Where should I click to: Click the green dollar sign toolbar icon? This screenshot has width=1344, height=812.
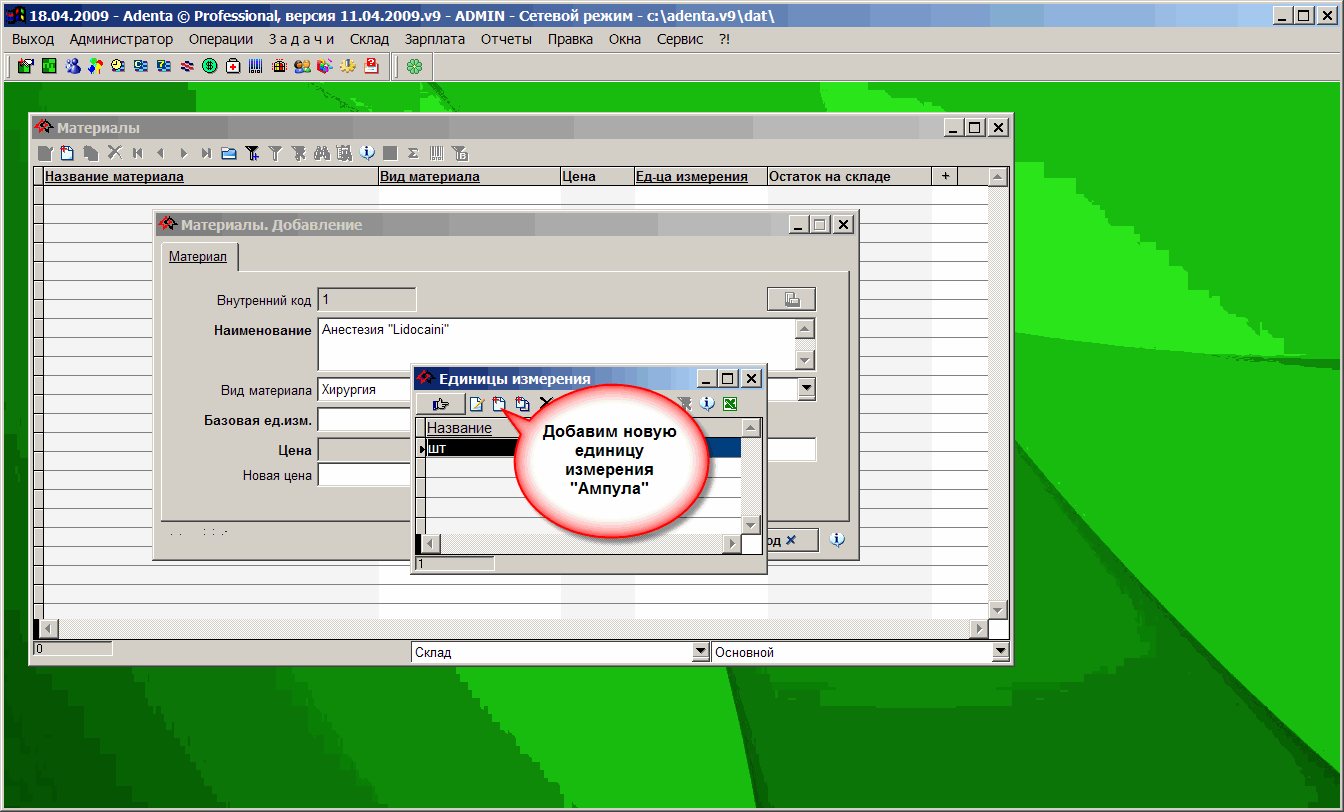[x=210, y=67]
